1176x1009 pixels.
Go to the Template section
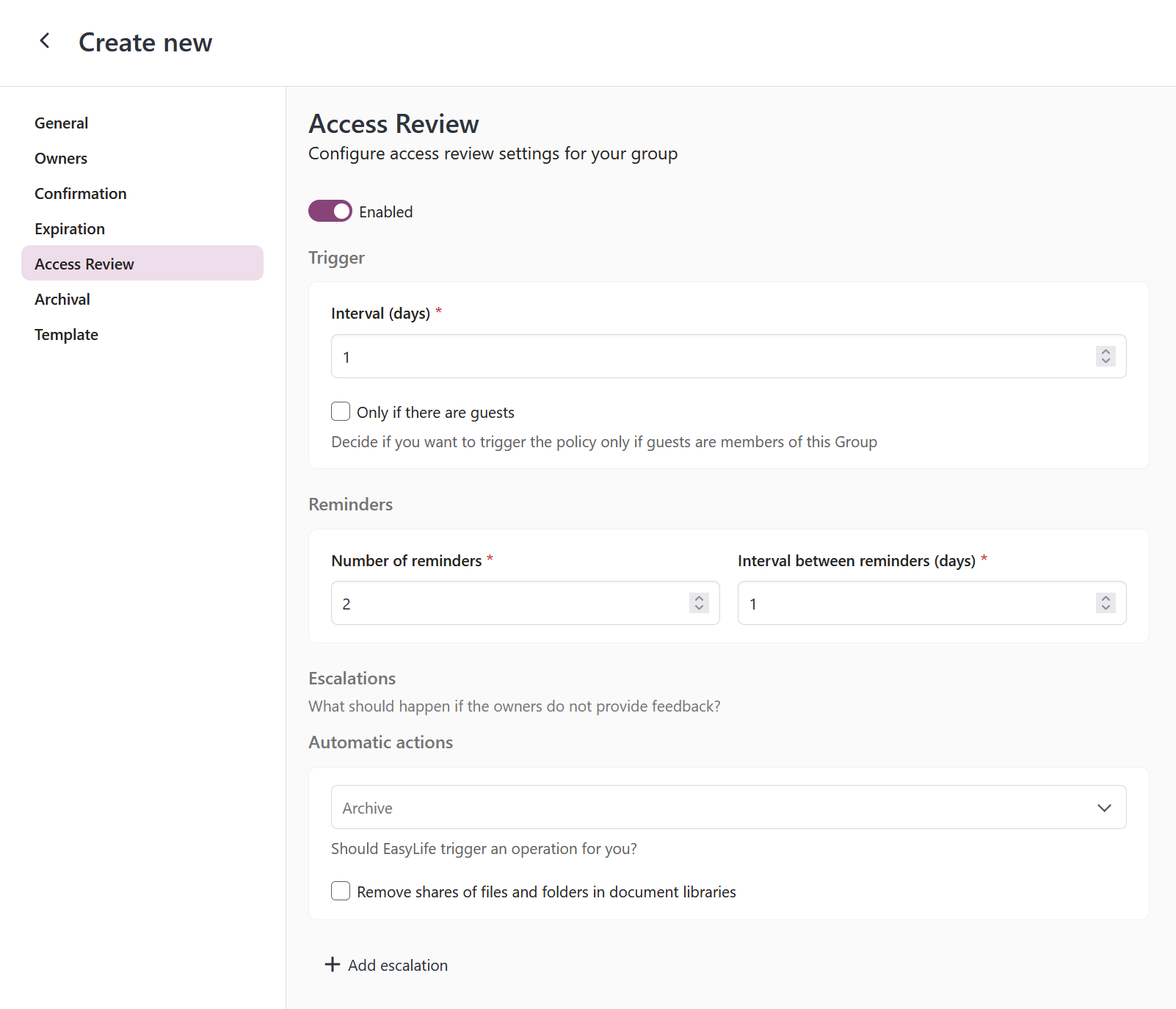66,334
